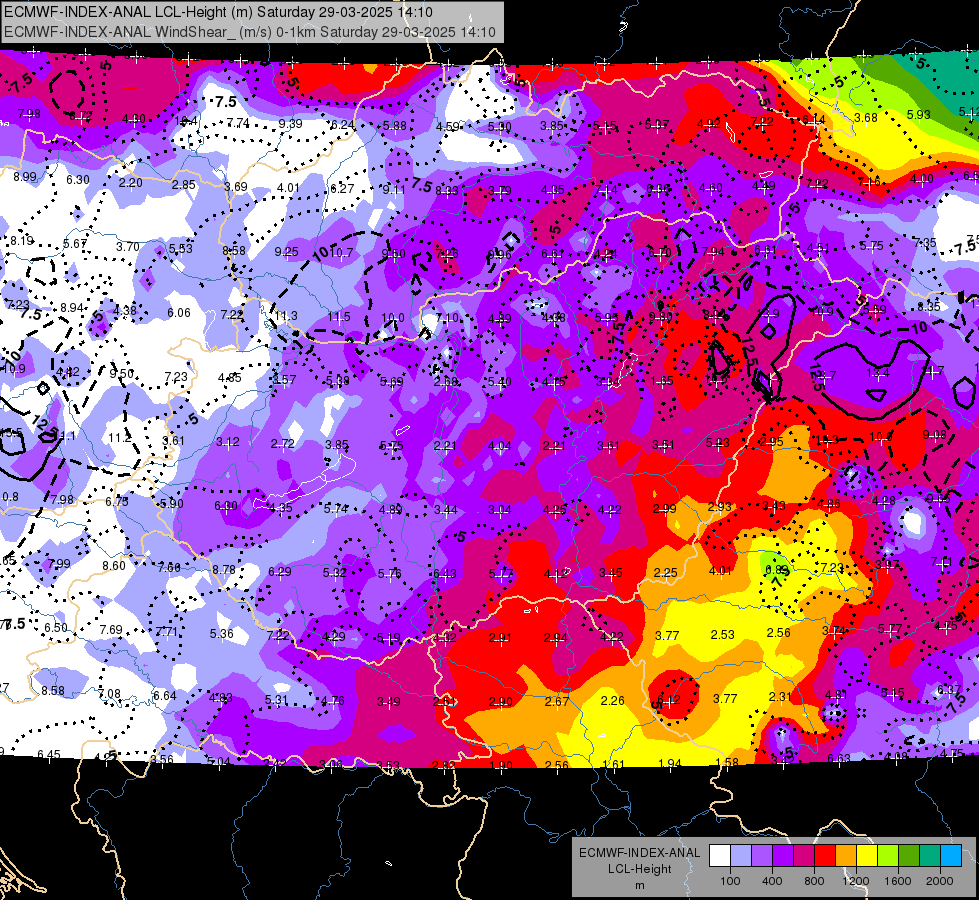Screen dimensions: 979x900
Task: Click the '800' legend scale label
Action: pos(814,881)
